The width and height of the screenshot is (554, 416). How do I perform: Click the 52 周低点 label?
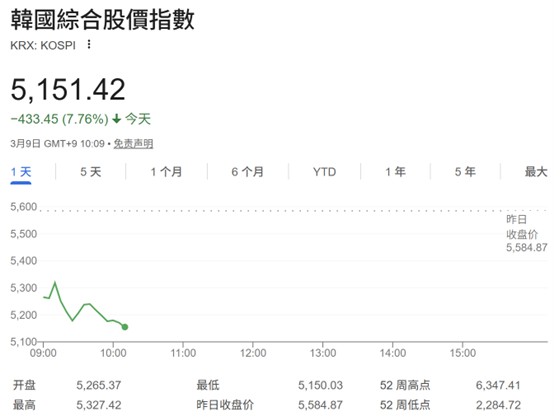[405, 405]
